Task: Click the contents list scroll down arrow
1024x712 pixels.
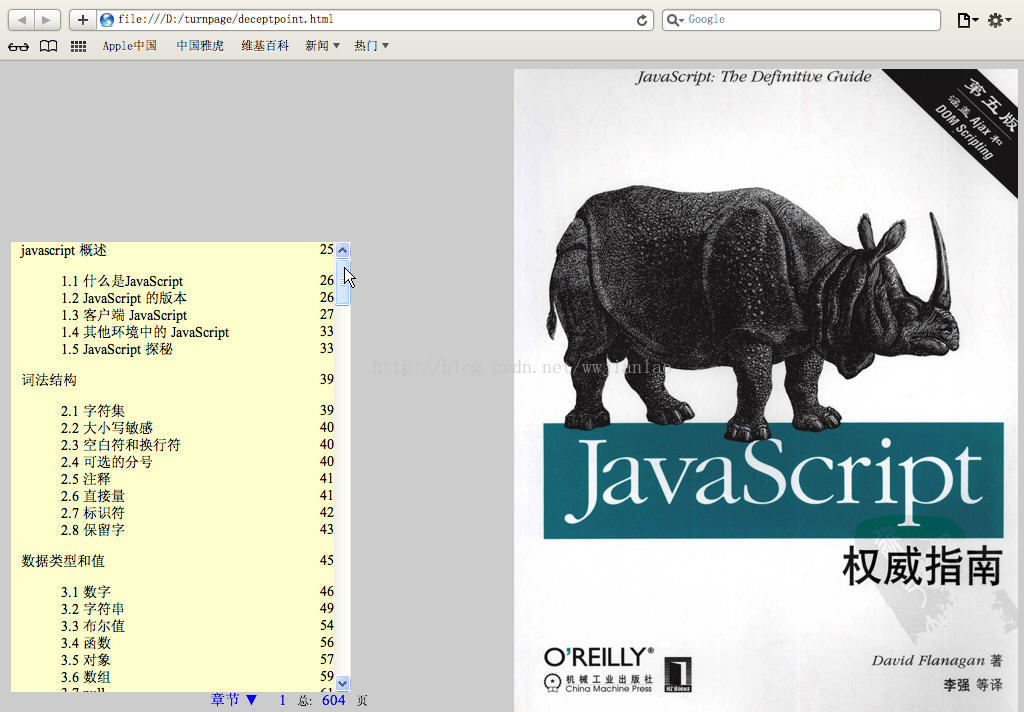Action: coord(342,683)
